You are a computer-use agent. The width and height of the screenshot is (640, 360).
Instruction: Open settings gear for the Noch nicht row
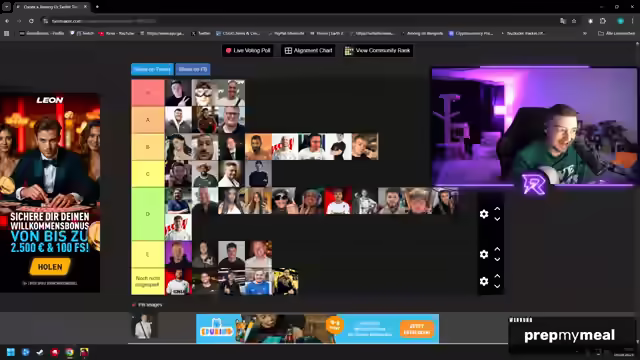484,281
